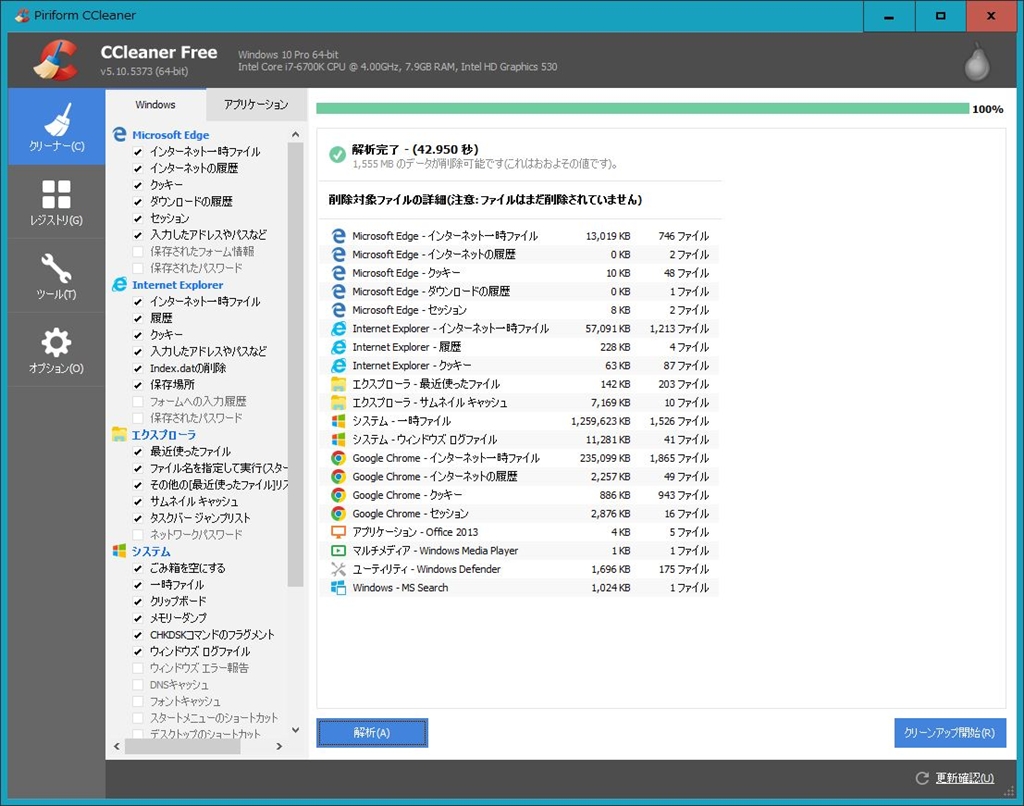Viewport: 1024px width, 806px height.
Task: Switch to the Windows tab
Action: pos(155,105)
